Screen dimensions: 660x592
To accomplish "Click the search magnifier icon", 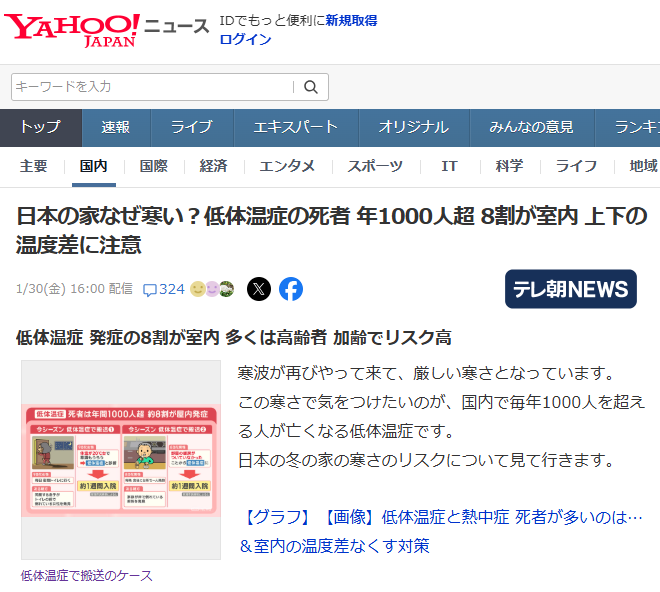I will 311,87.
